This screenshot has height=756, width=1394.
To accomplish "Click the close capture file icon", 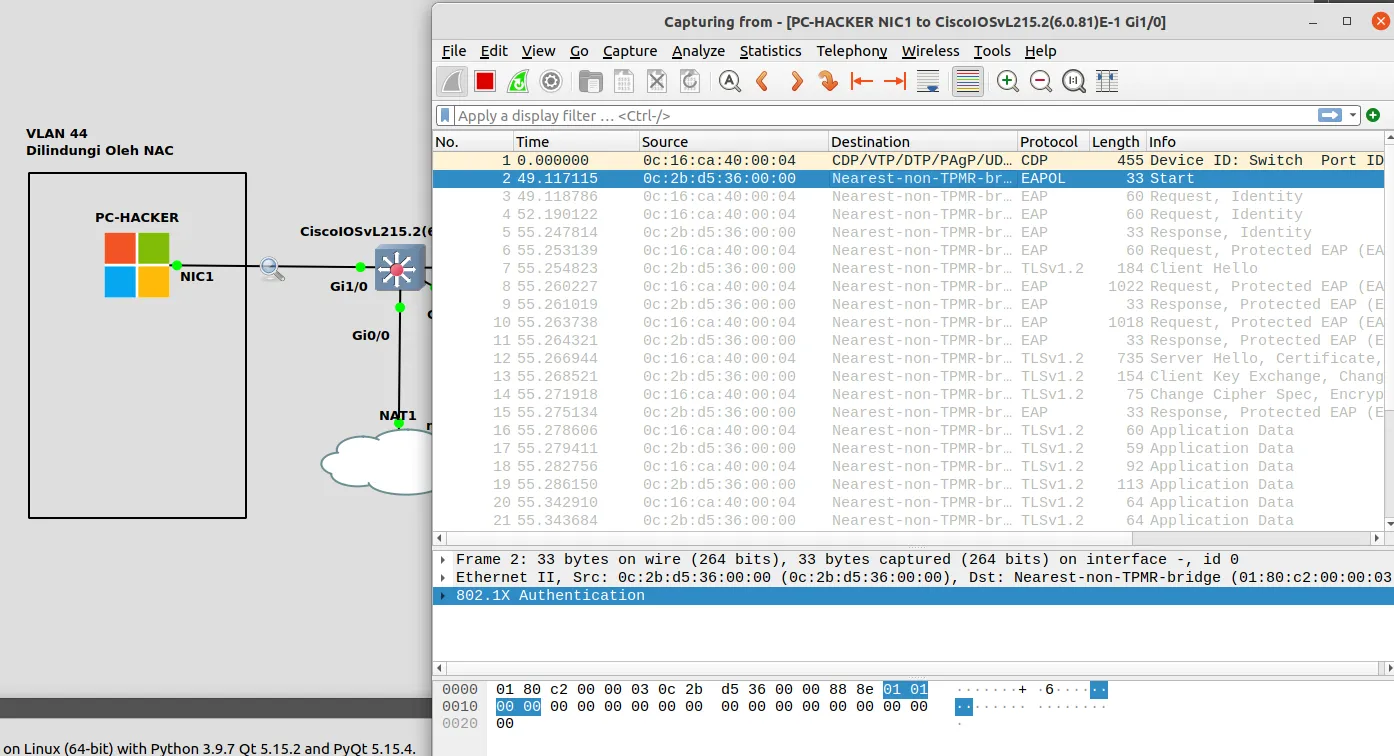I will [656, 82].
